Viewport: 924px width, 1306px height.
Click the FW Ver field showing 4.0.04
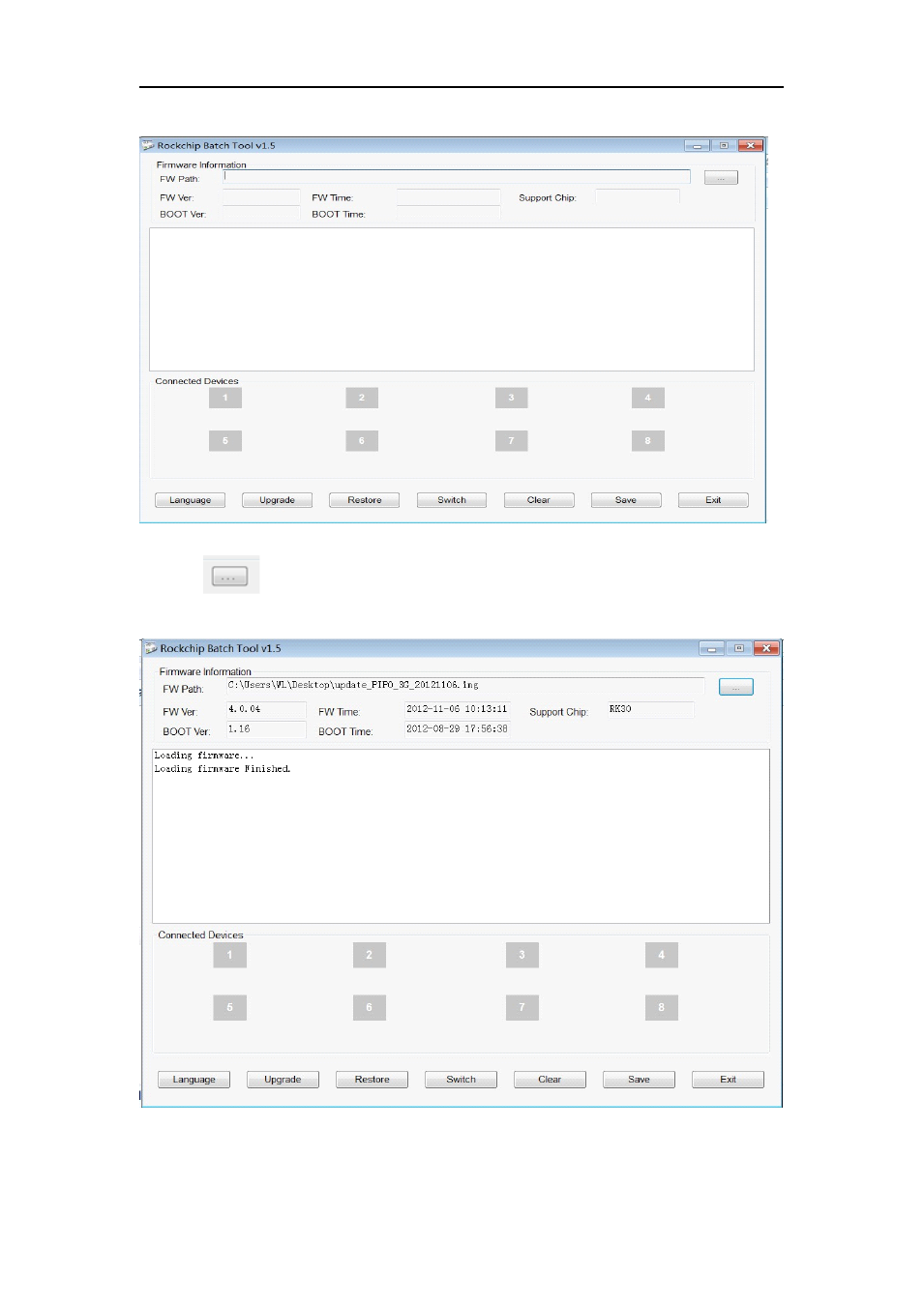[266, 710]
